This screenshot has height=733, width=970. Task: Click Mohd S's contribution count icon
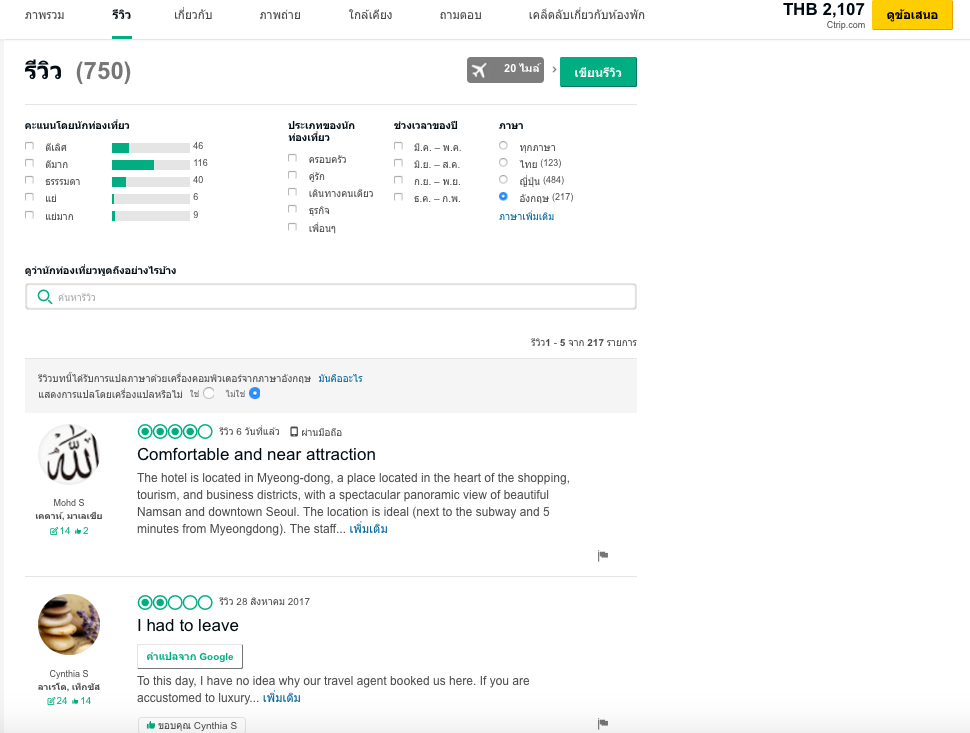coord(54,531)
